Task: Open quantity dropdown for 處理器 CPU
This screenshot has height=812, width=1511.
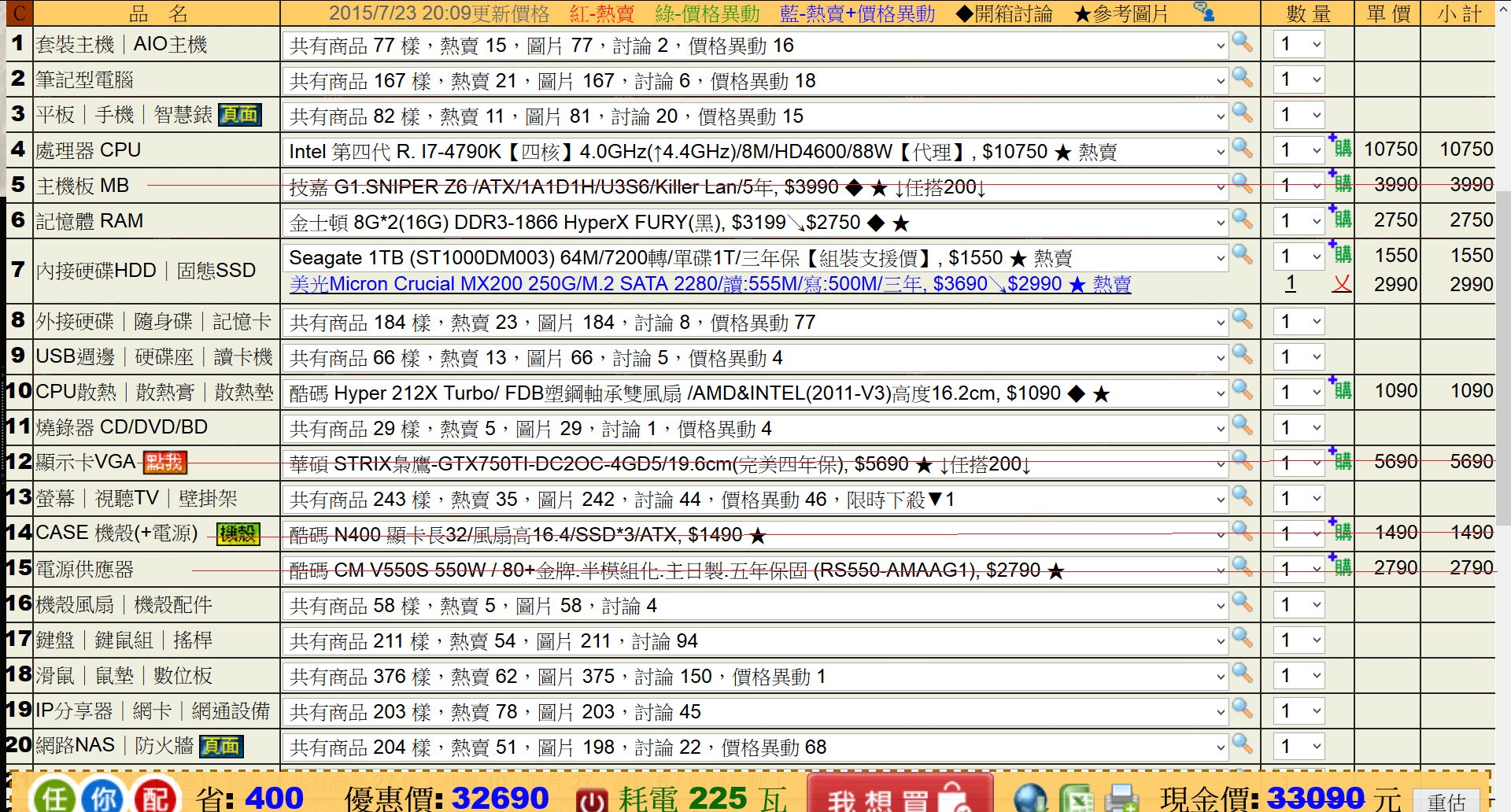Action: (1299, 149)
